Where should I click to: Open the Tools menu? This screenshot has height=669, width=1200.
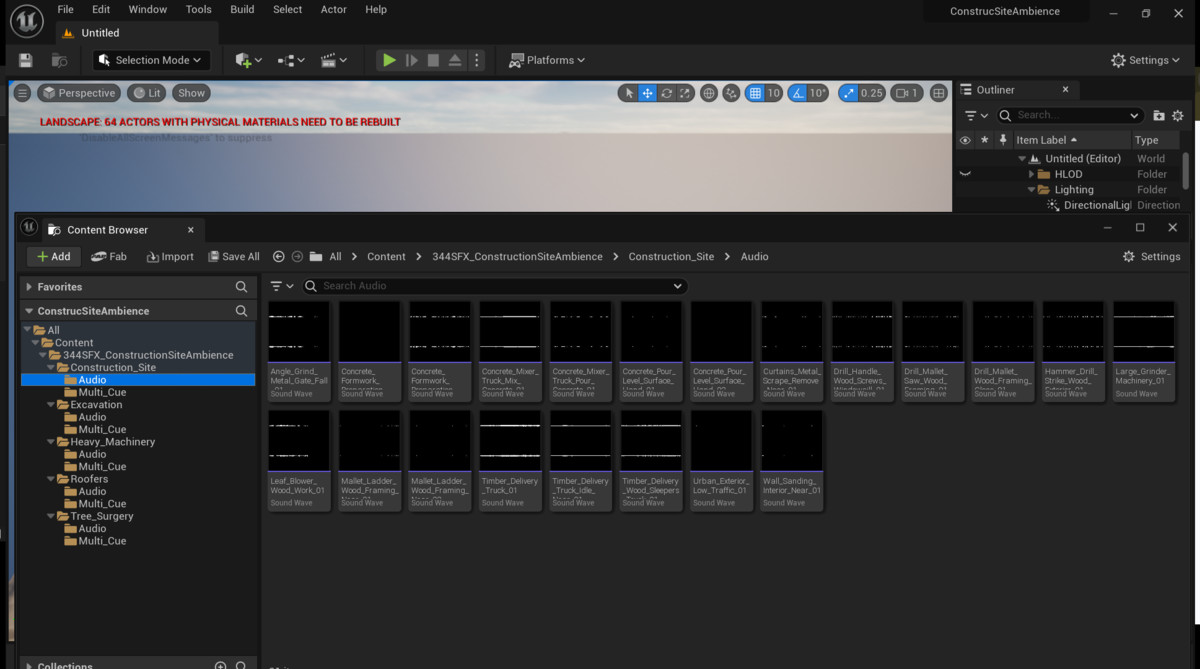coord(199,9)
